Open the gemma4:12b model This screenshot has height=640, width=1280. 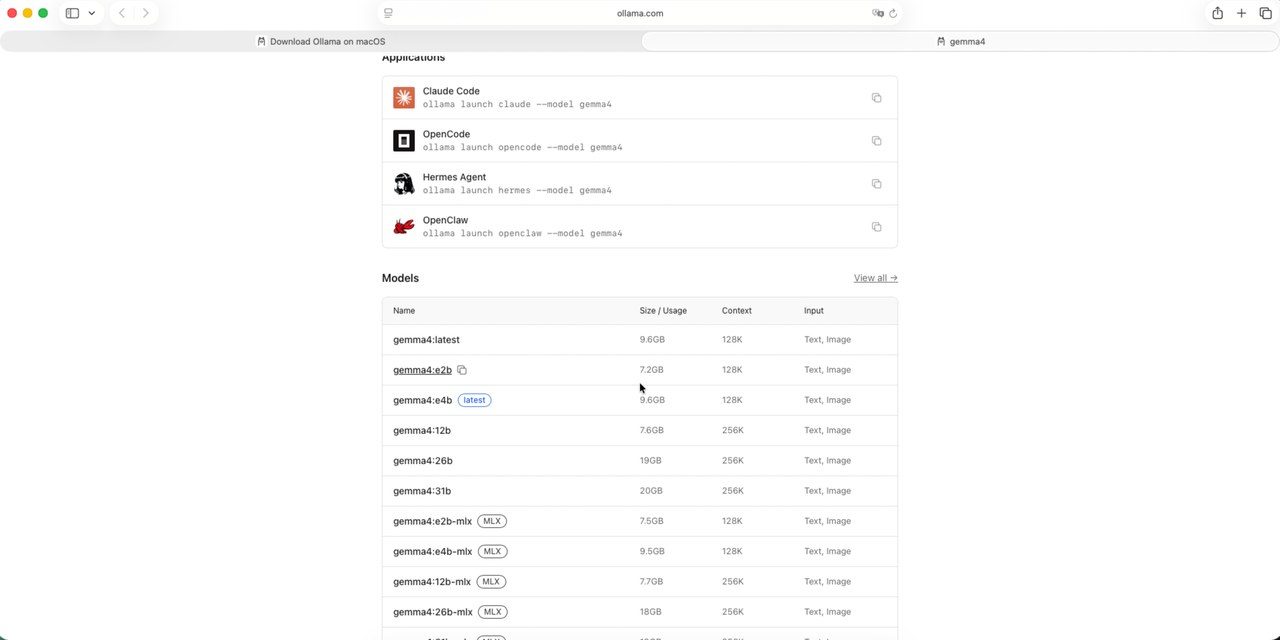point(422,430)
